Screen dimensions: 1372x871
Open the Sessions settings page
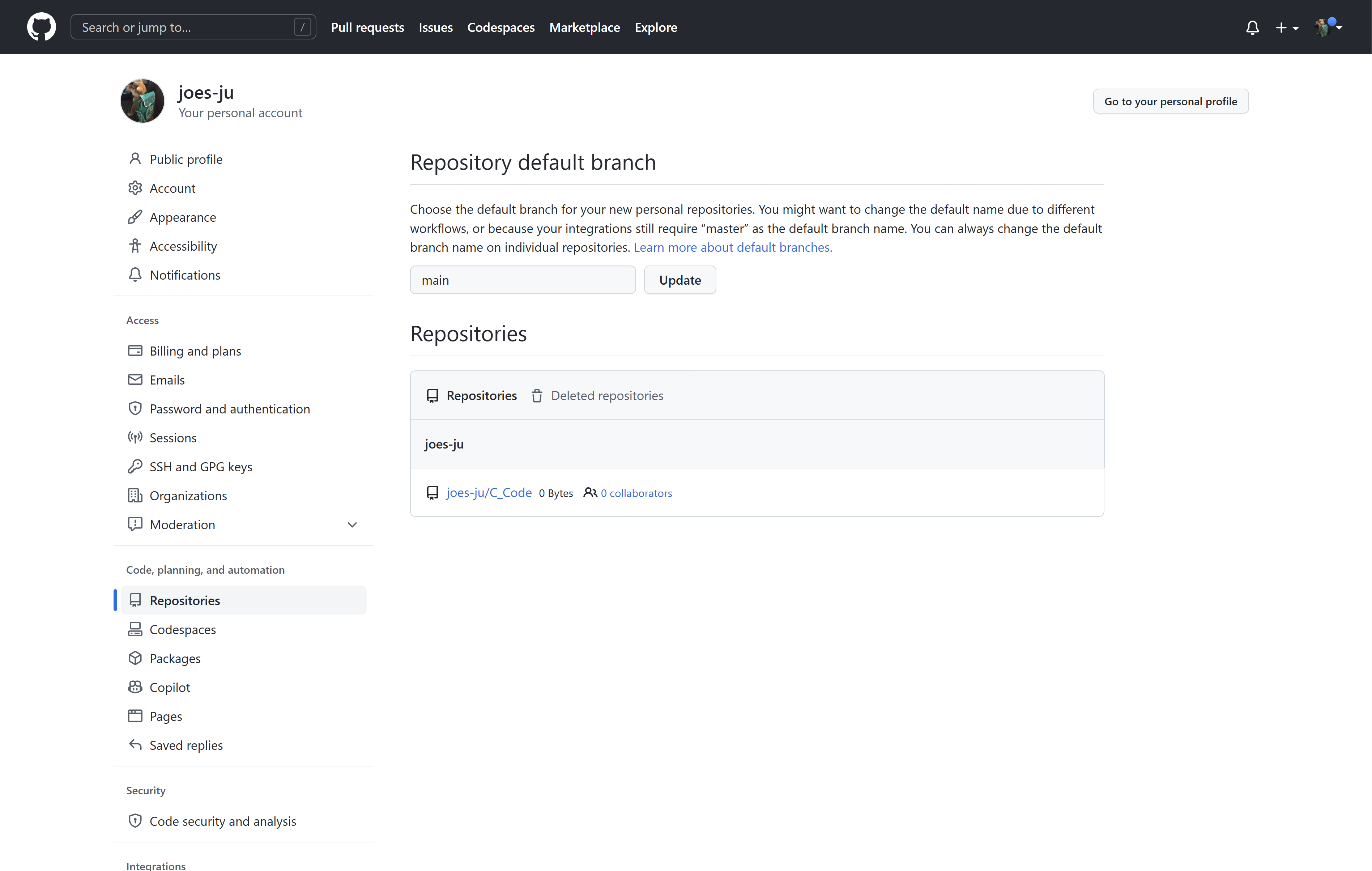pos(244,438)
